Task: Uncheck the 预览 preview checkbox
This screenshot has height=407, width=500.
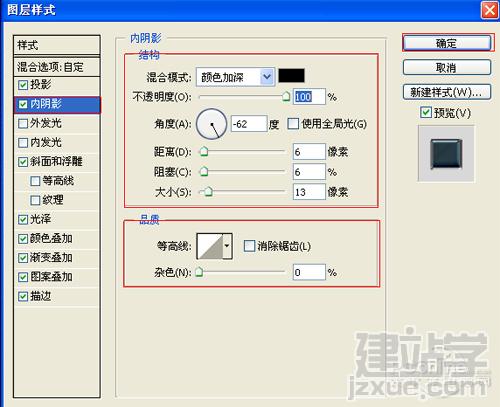Action: click(x=426, y=113)
